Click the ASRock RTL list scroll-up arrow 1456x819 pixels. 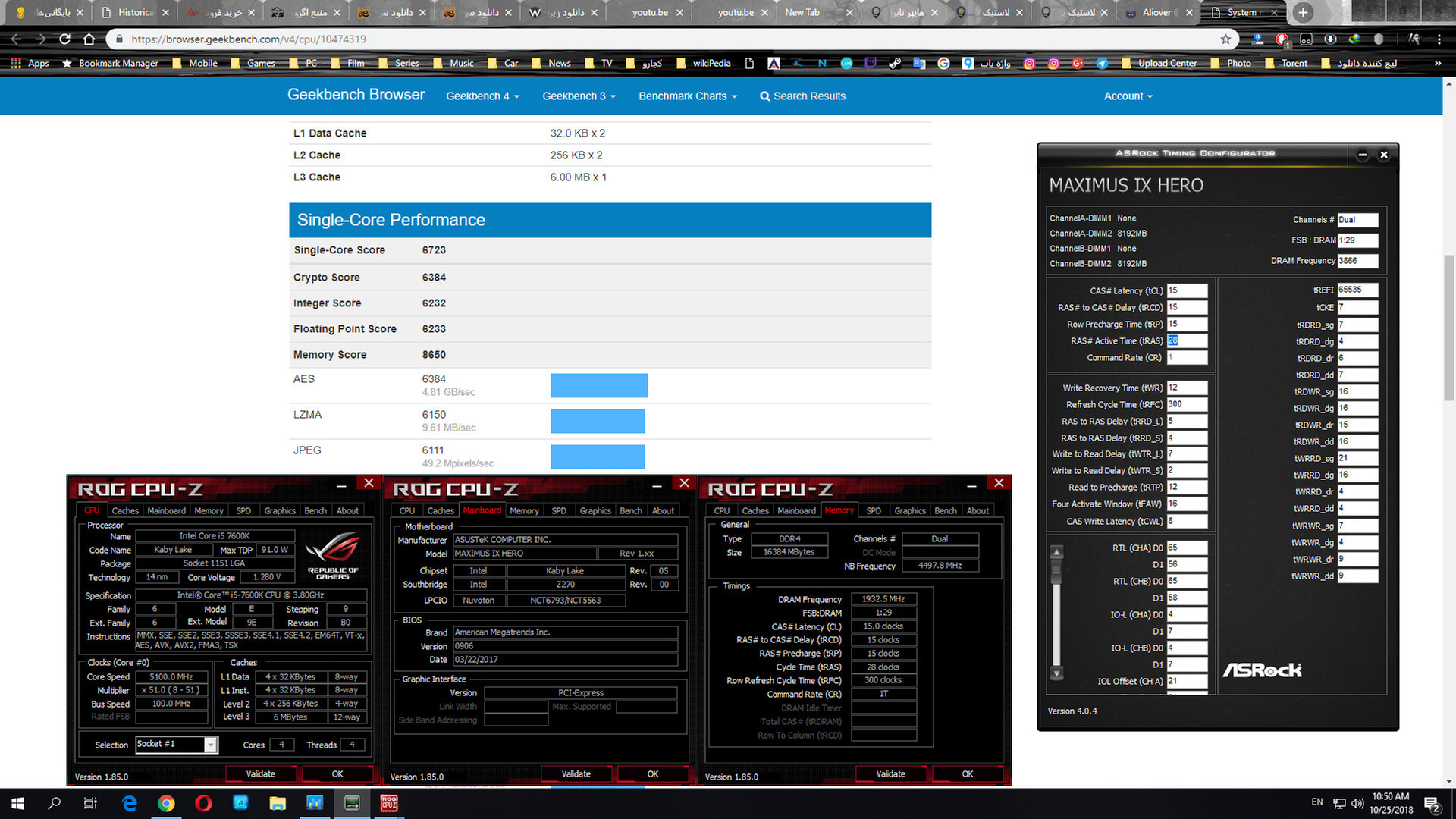point(1056,552)
